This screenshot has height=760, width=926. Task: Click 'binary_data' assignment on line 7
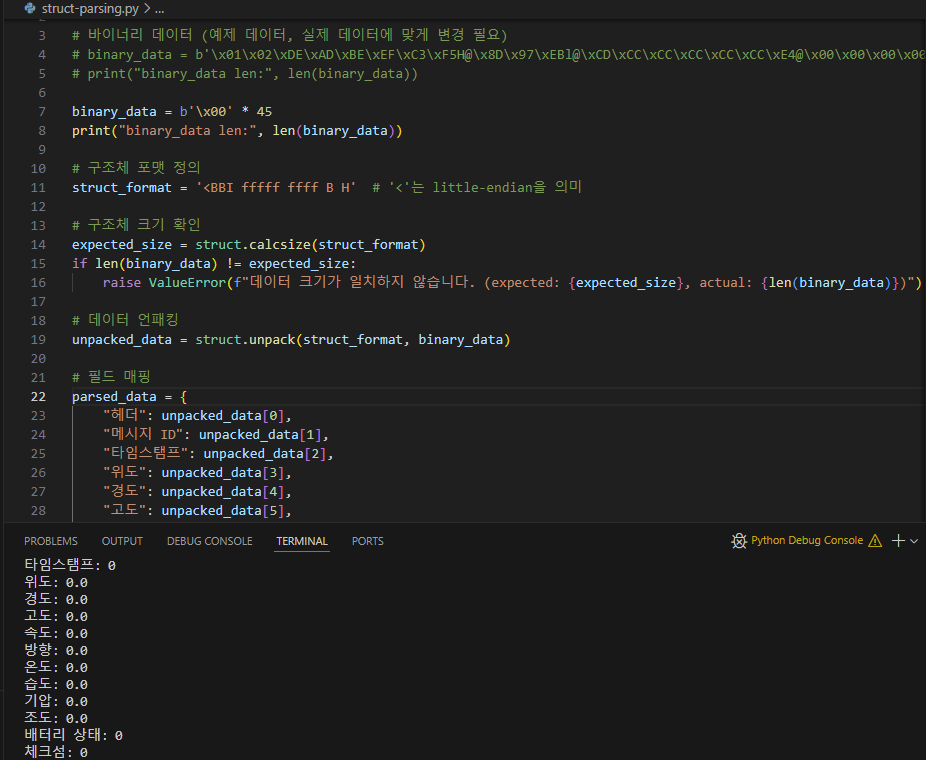click(114, 112)
